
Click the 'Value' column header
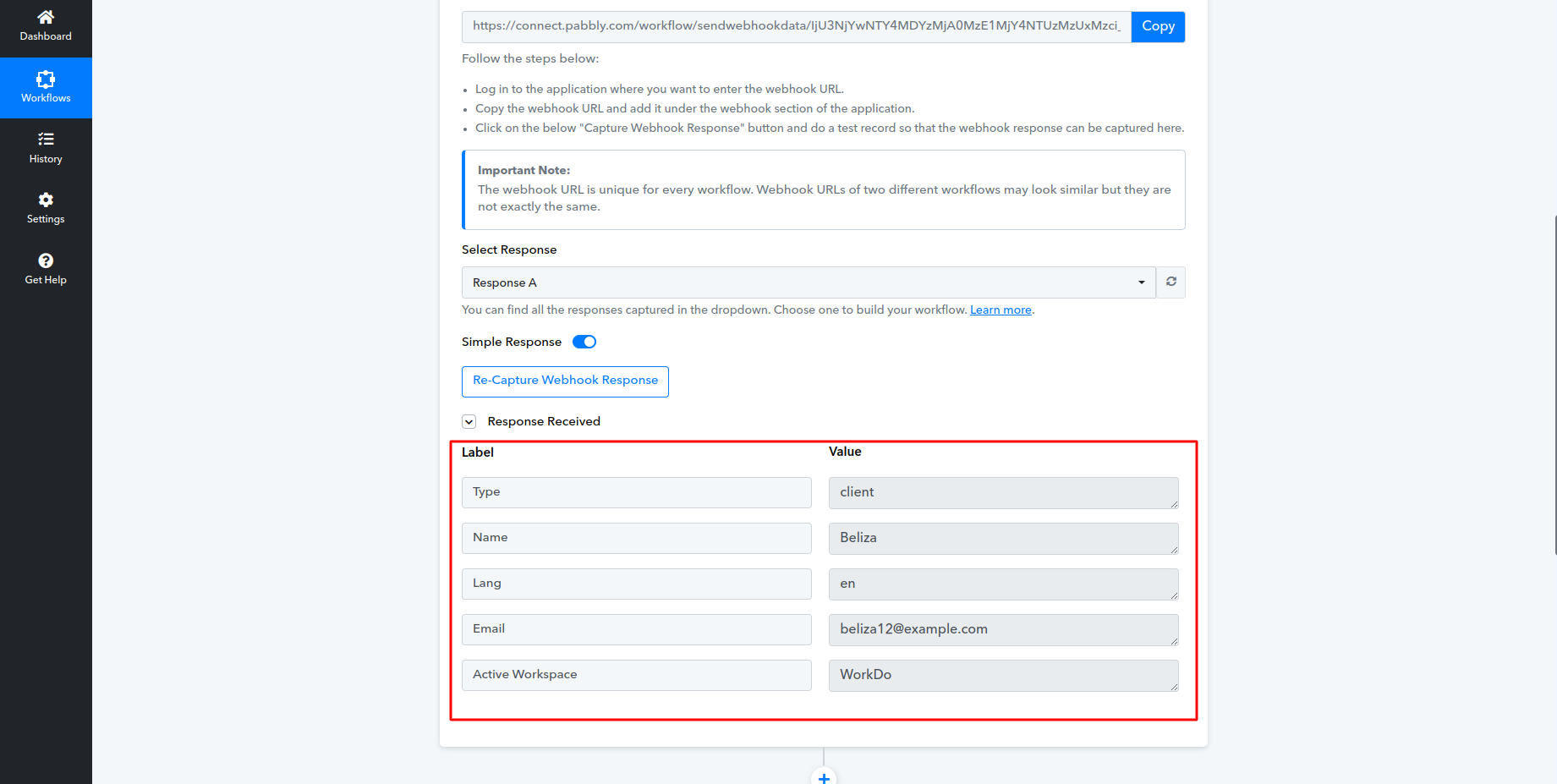tap(845, 452)
